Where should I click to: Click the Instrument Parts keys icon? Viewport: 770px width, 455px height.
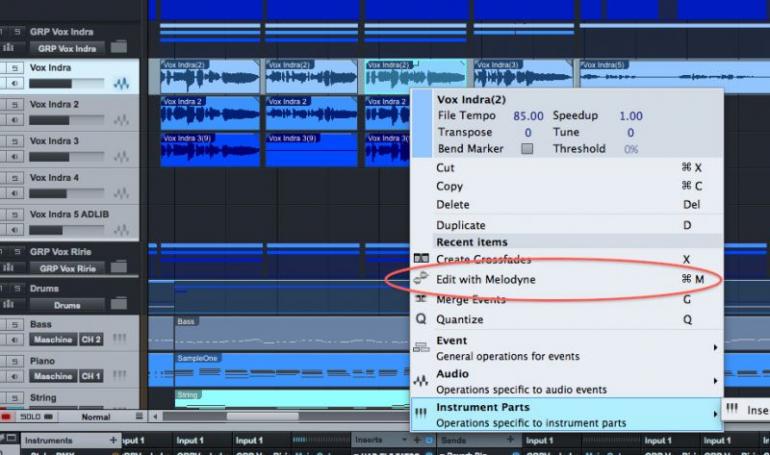click(x=421, y=413)
